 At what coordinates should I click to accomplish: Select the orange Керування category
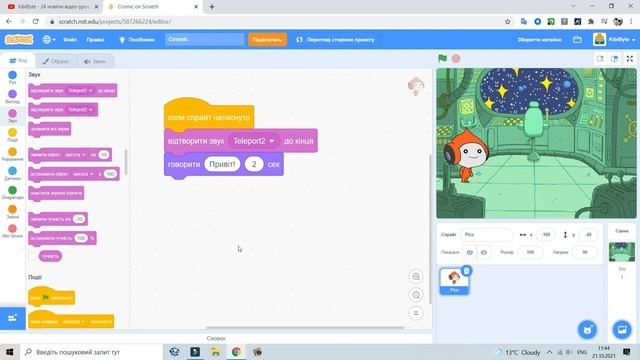(x=13, y=154)
